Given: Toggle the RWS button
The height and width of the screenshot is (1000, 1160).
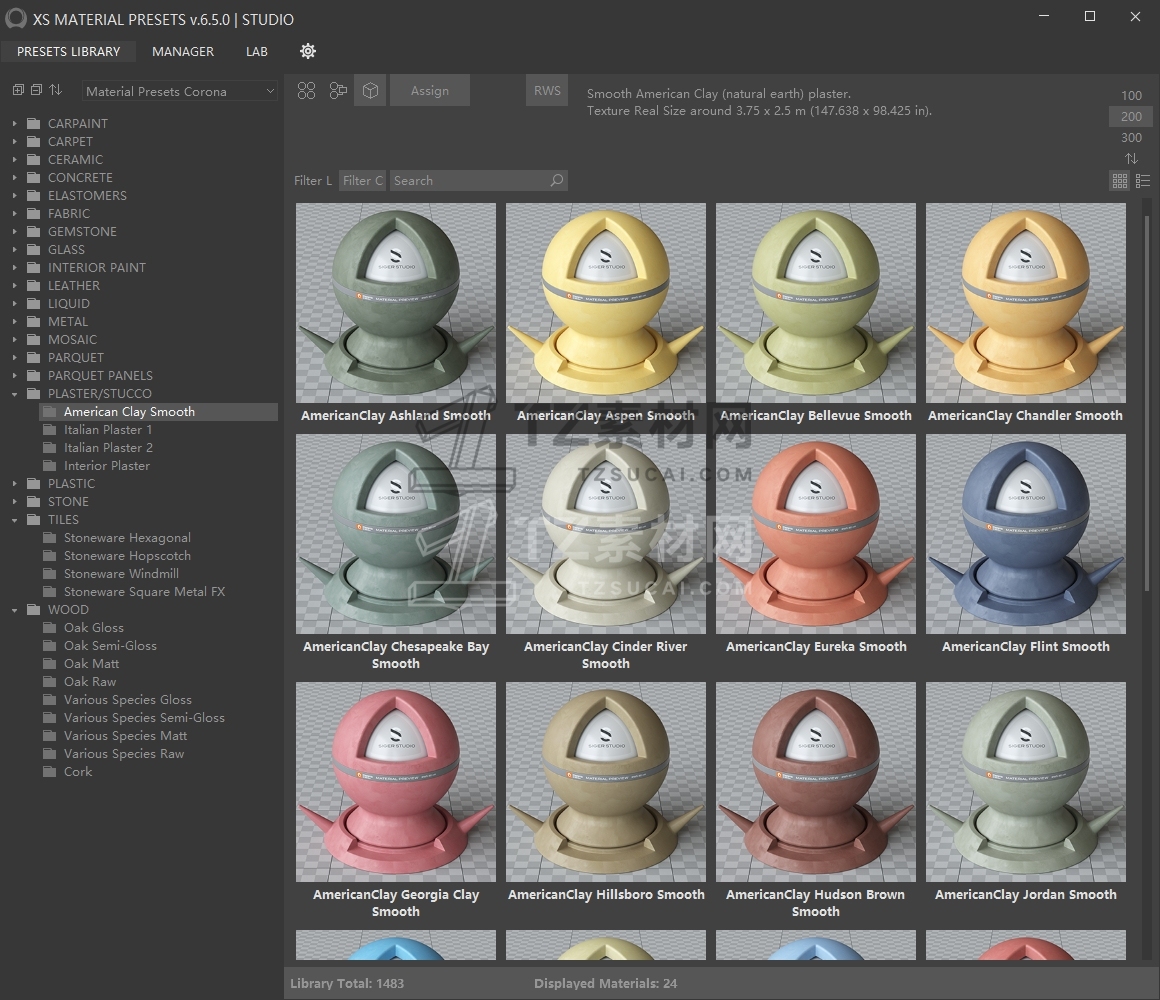Looking at the screenshot, I should click(x=547, y=90).
